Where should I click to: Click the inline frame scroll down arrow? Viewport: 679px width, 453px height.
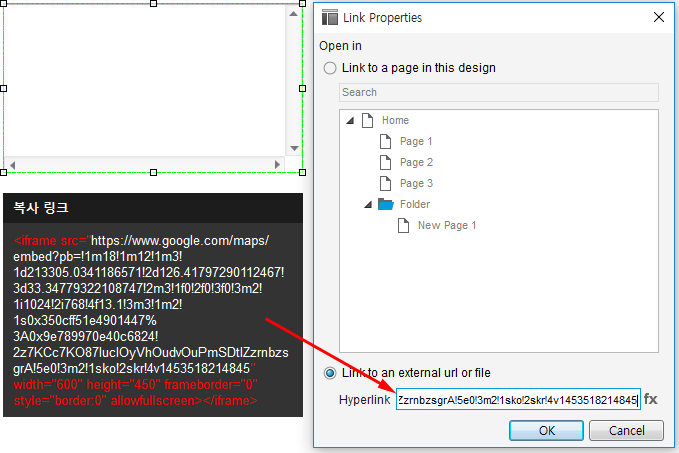(294, 148)
